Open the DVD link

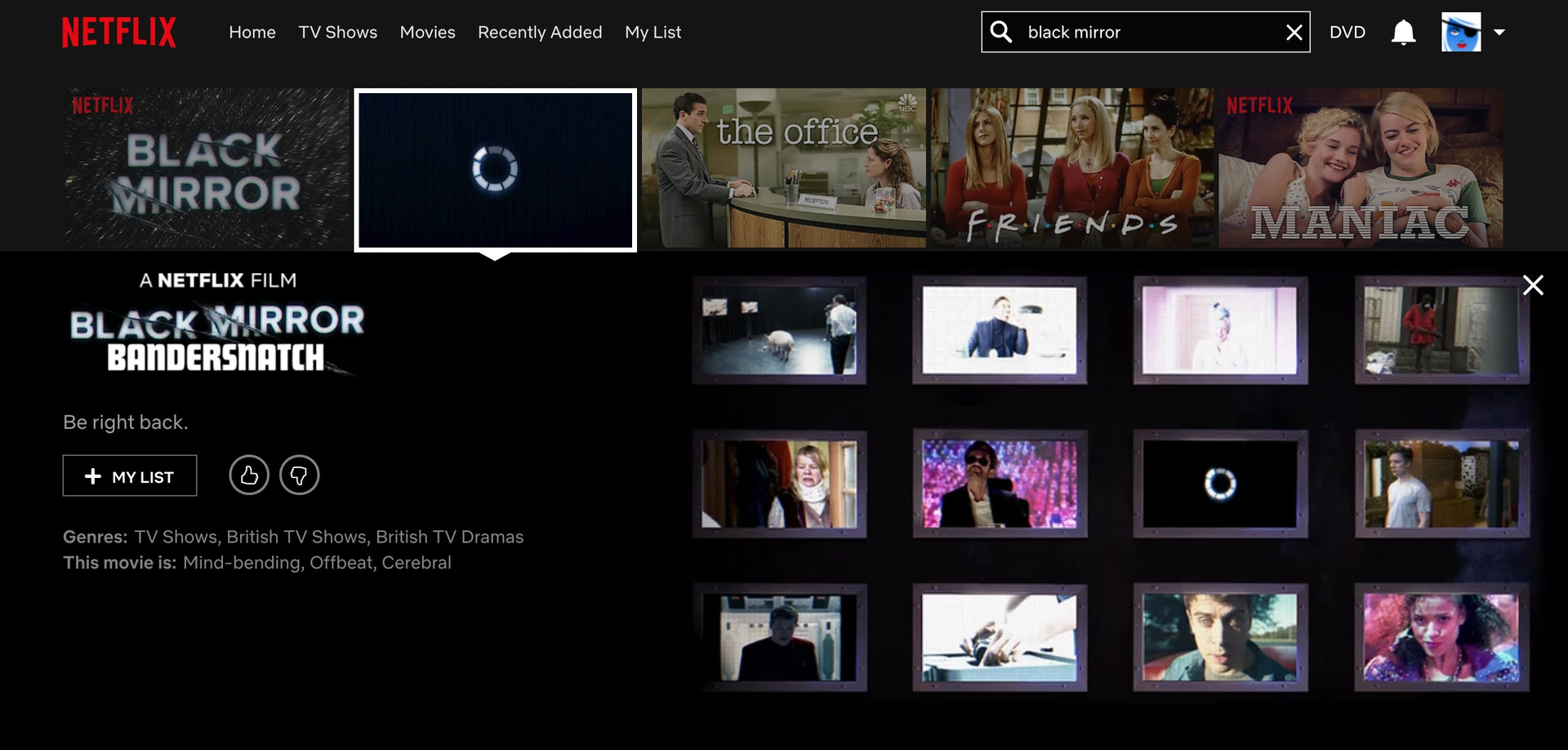pyautogui.click(x=1347, y=32)
